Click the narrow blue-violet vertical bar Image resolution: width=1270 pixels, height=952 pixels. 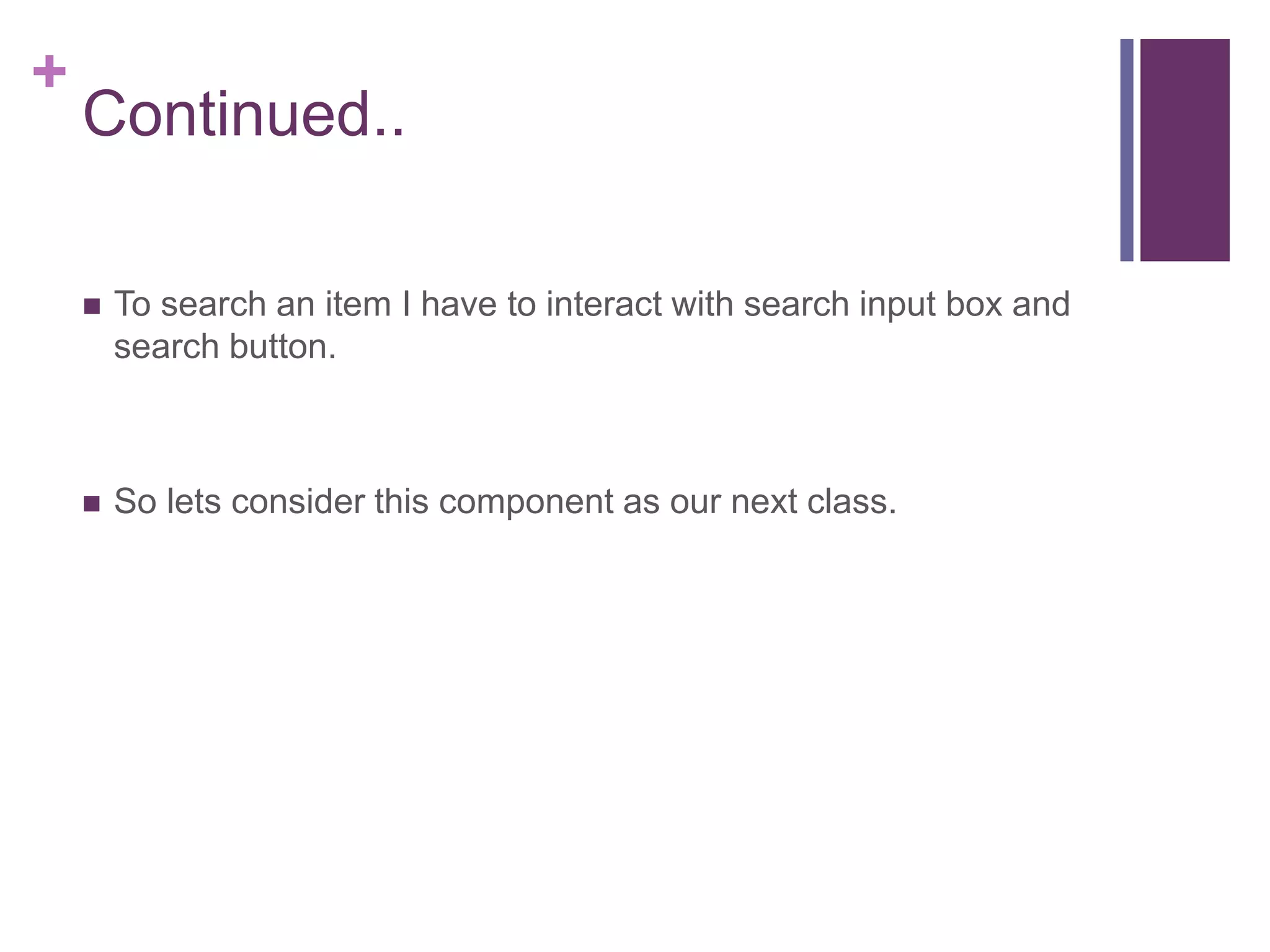tap(1127, 150)
